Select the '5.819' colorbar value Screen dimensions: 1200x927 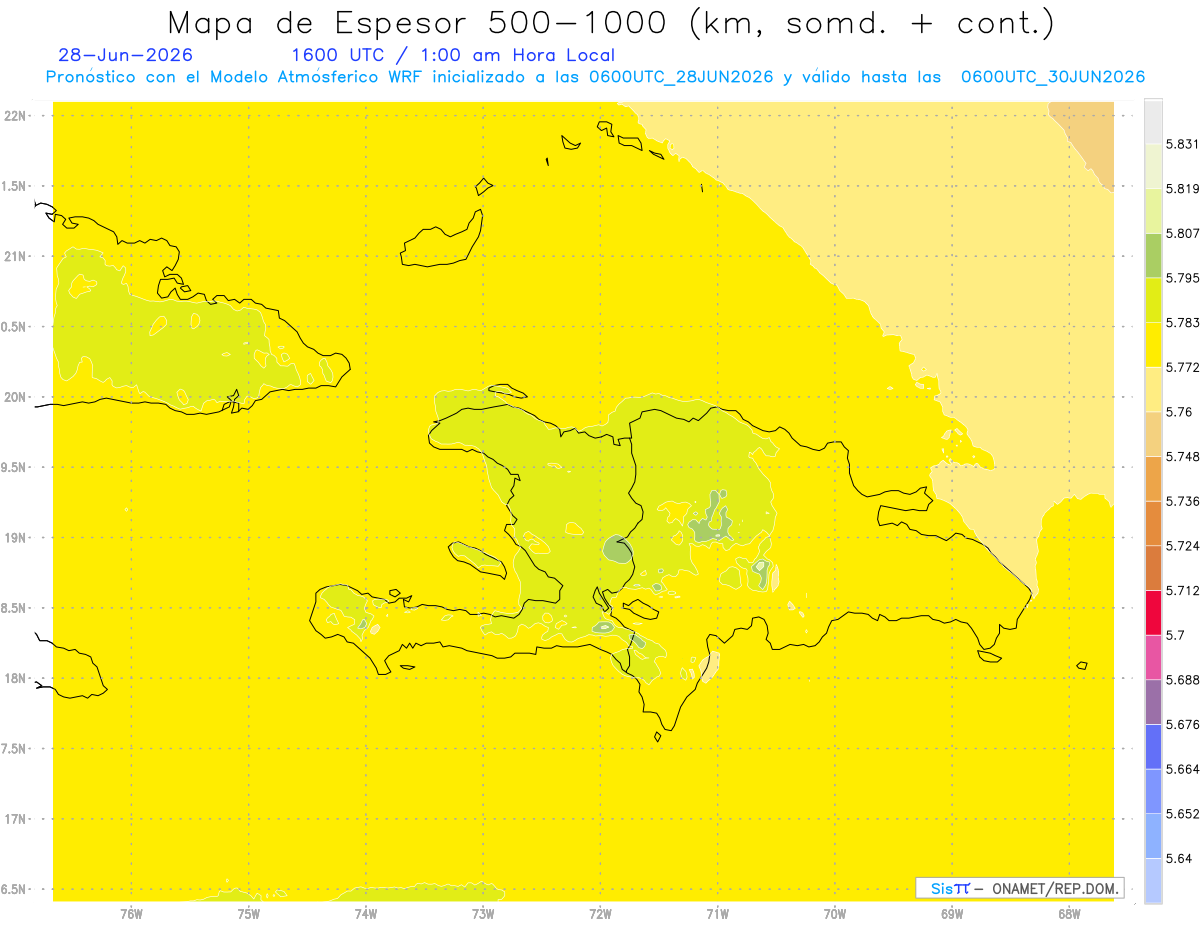pos(1183,189)
